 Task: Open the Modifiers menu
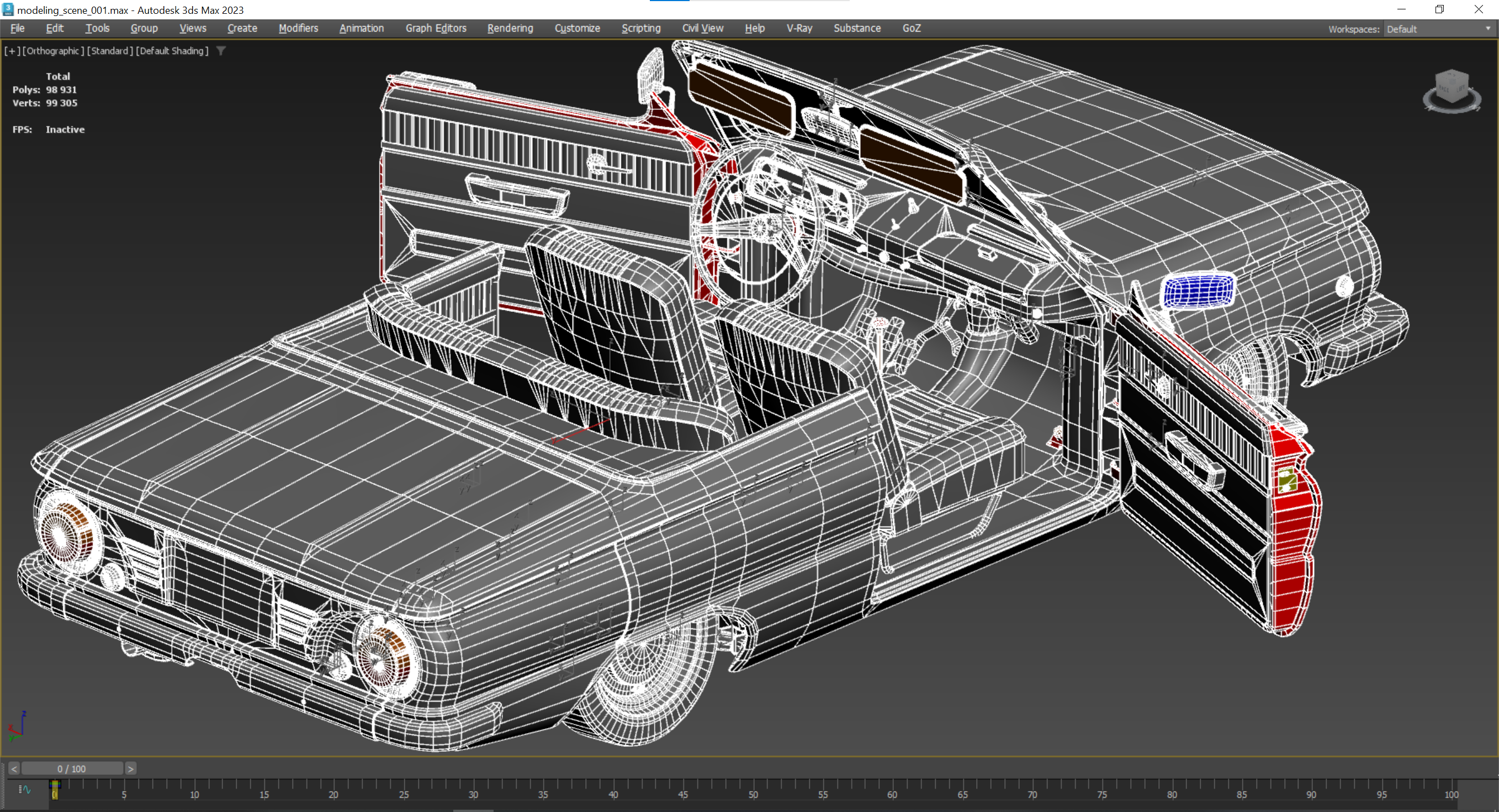298,28
